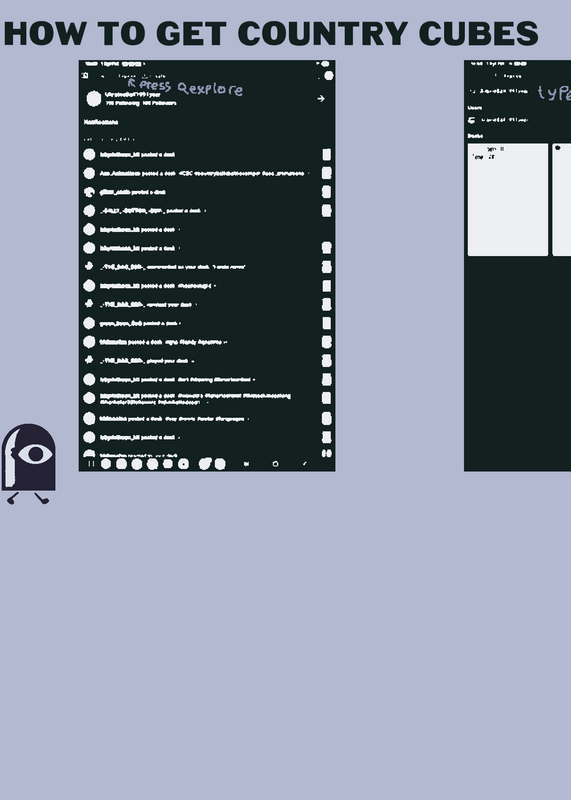Click the first circular dock app icon
Screen dimensions: 571x800
click(x=106, y=464)
